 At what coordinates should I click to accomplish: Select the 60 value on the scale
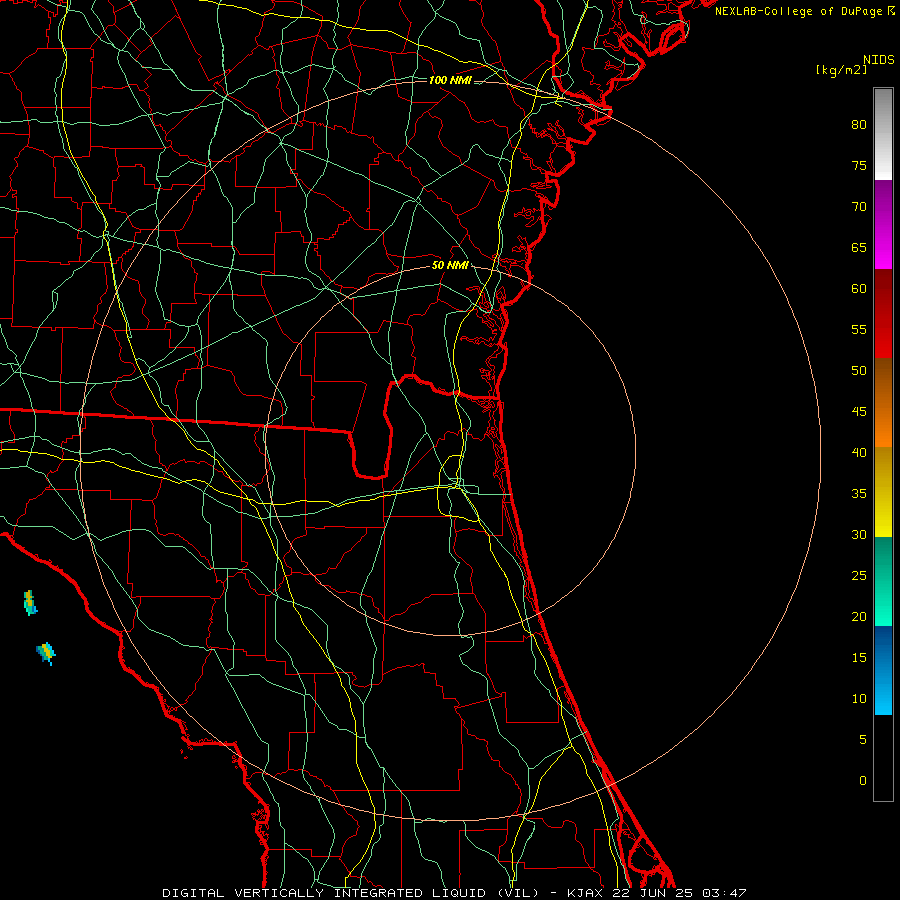pyautogui.click(x=859, y=289)
